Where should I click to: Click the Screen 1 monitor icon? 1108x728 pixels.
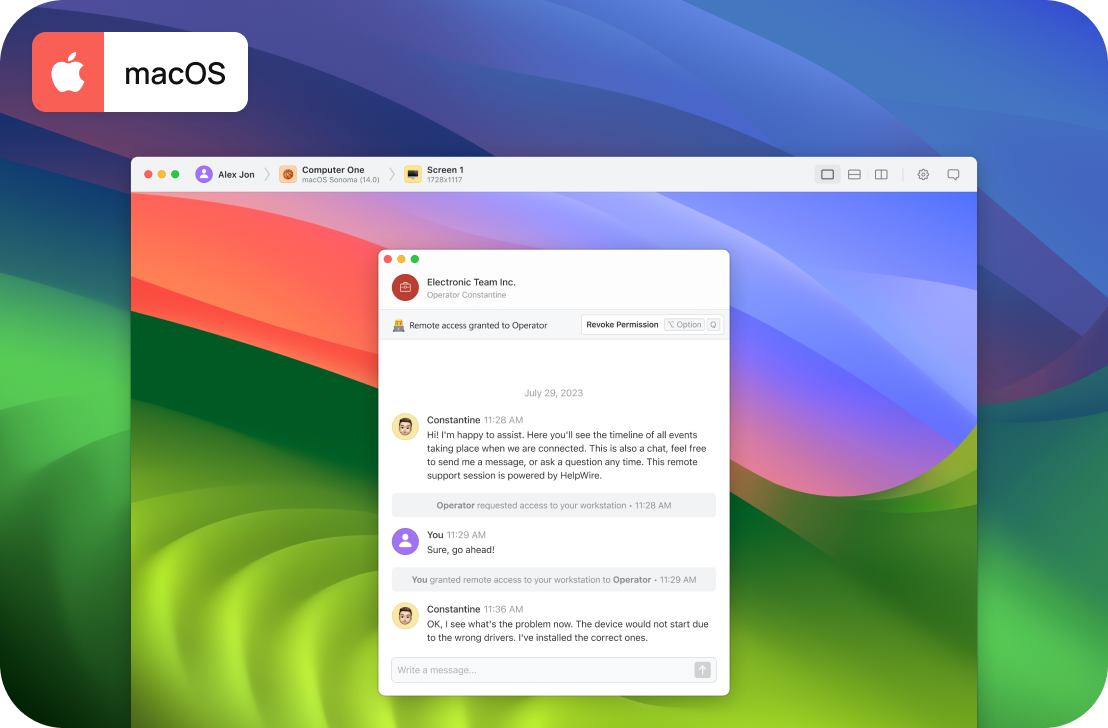(x=413, y=175)
